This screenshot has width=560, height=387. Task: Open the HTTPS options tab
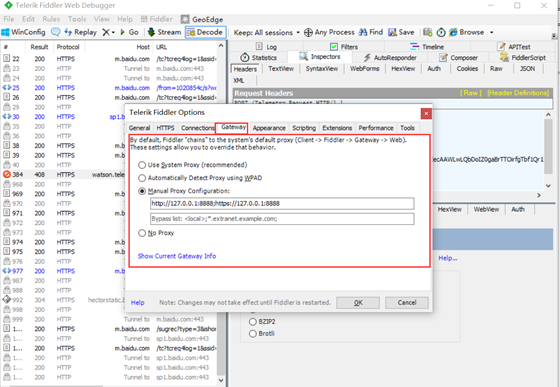point(165,128)
